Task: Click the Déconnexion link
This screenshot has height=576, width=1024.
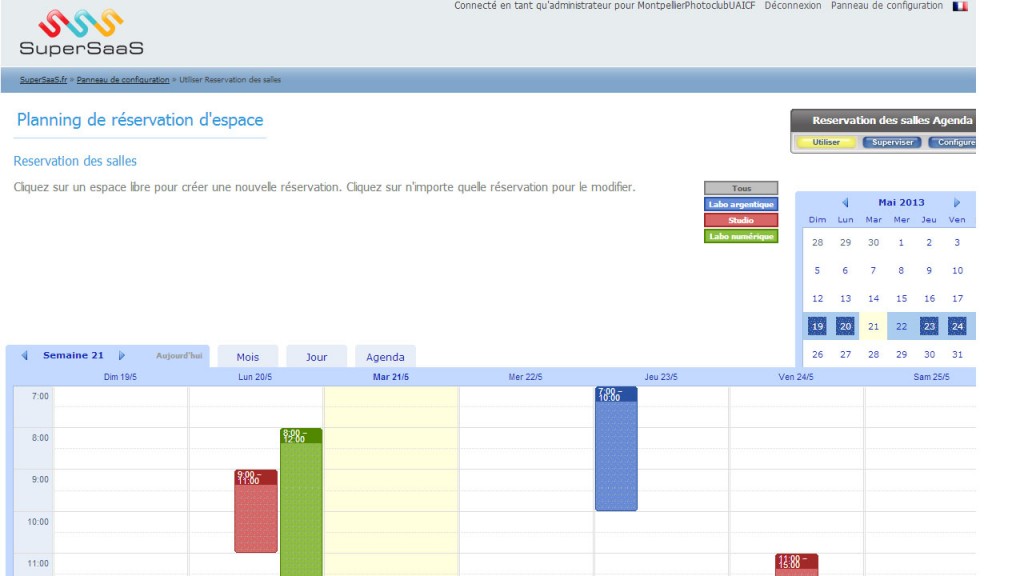Action: click(x=793, y=6)
